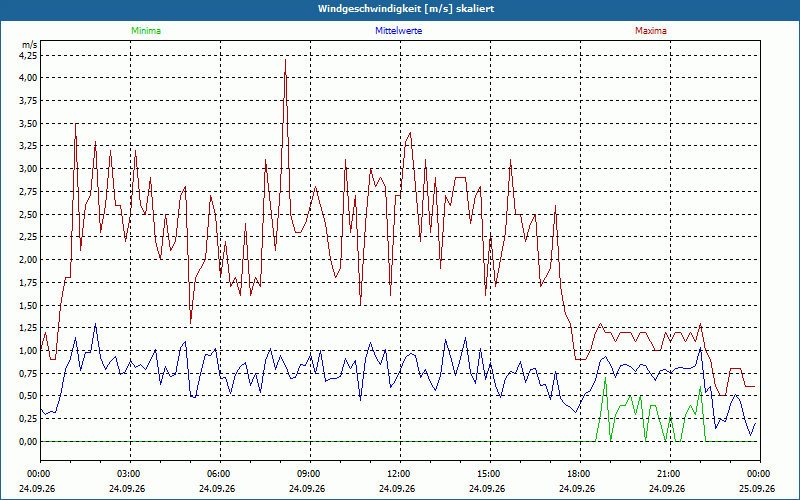Click the 00:00 label under 24.09.26 start
The height and width of the screenshot is (500, 800).
pos(37,474)
